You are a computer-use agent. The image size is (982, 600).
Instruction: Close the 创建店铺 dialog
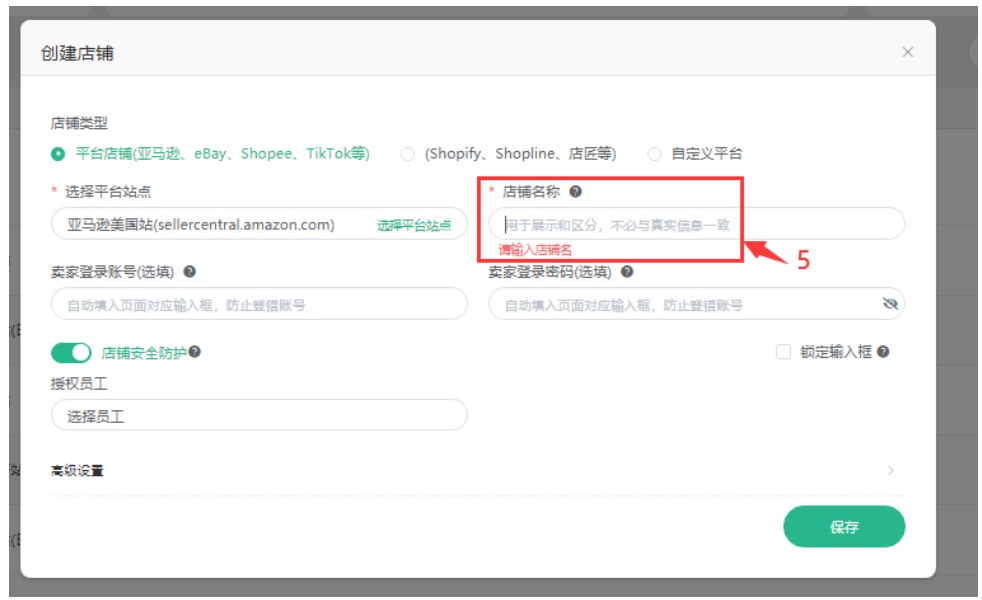(907, 52)
